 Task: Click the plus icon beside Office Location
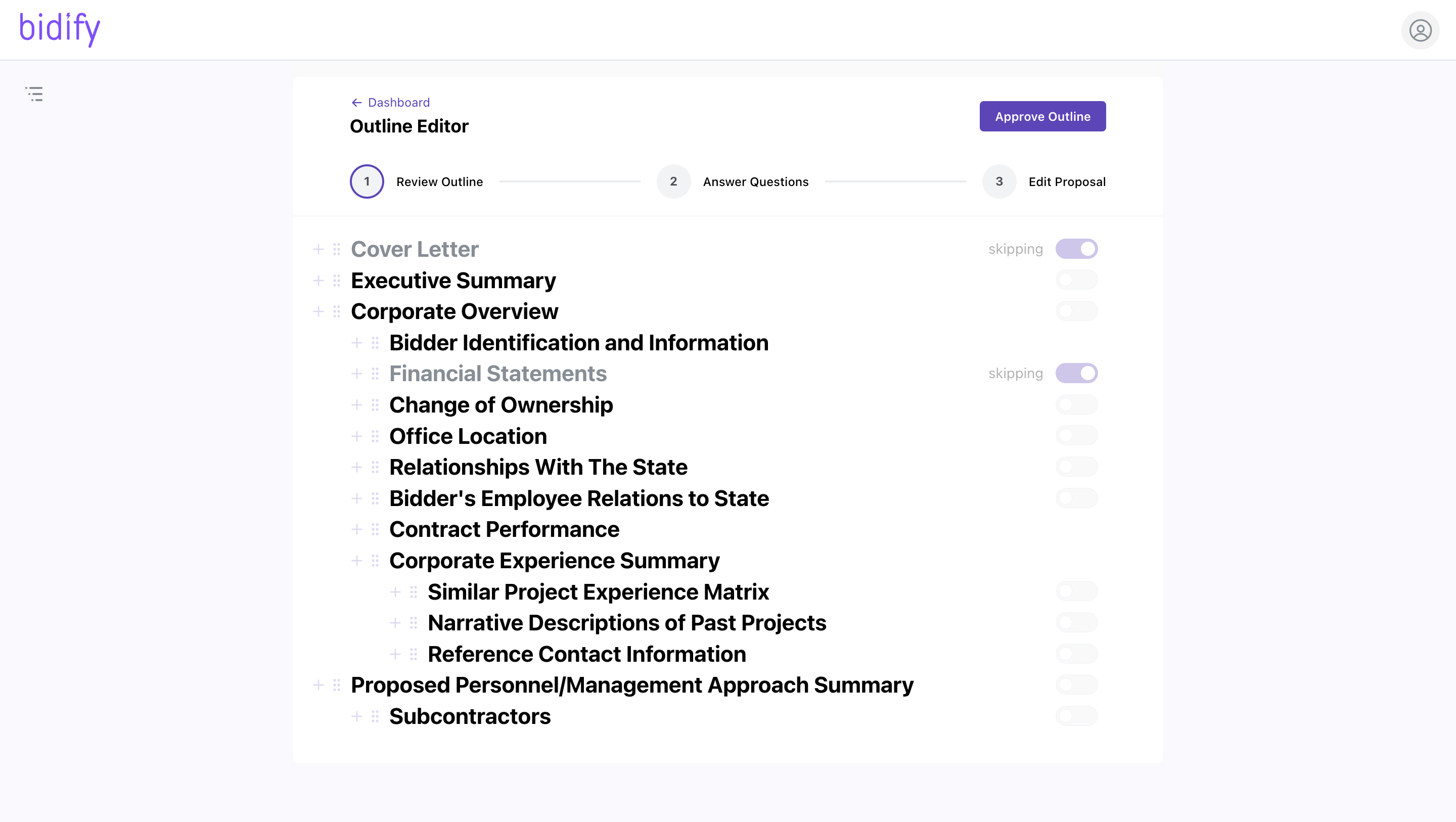pyautogui.click(x=356, y=436)
